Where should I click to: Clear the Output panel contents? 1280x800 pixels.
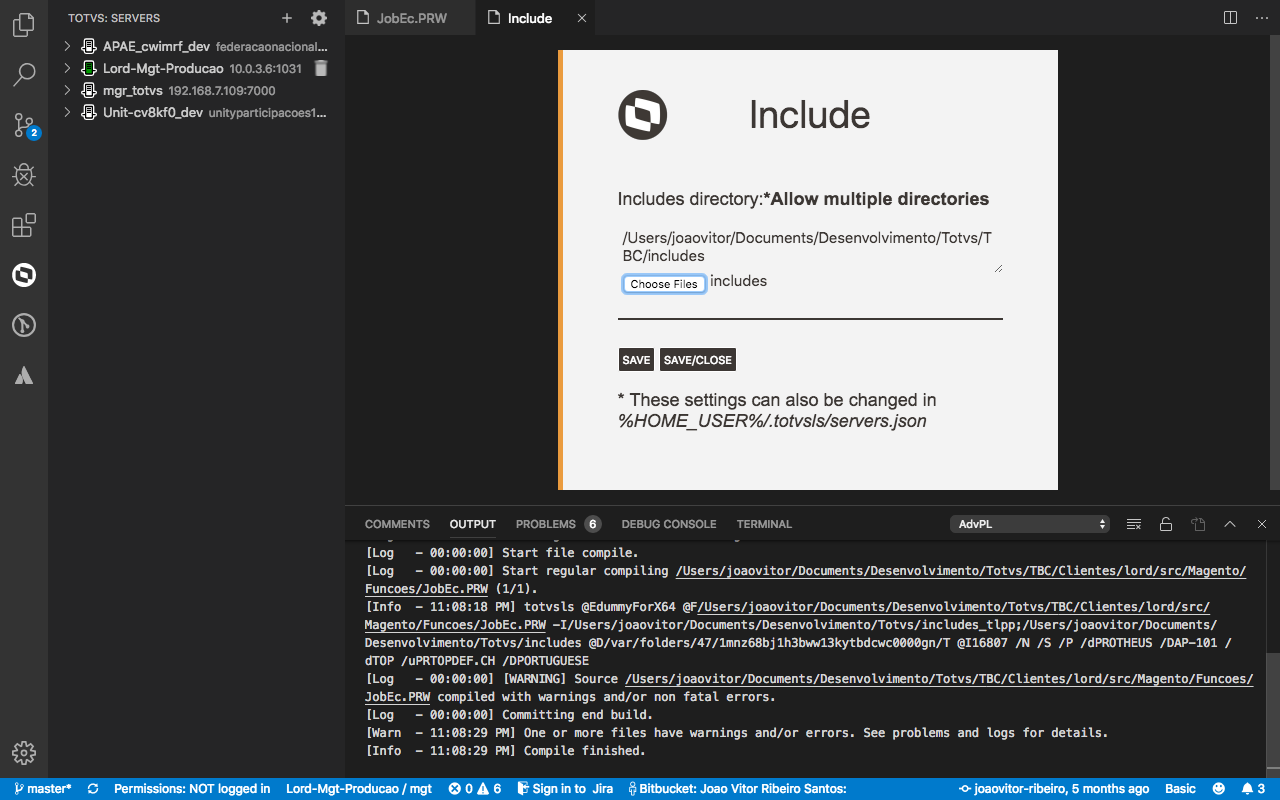tap(1134, 523)
